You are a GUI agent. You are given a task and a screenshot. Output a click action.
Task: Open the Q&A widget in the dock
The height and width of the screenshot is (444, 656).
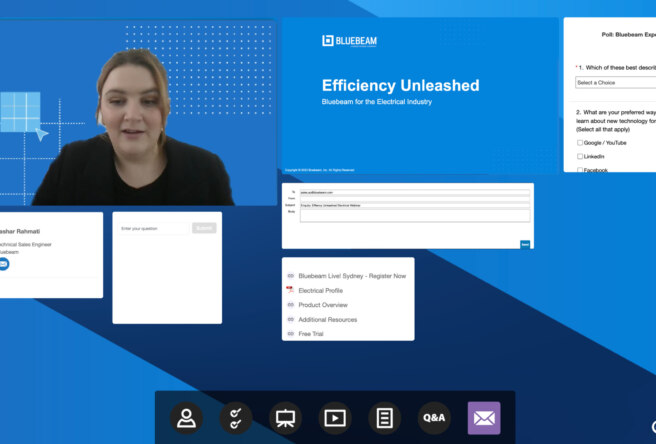click(434, 418)
